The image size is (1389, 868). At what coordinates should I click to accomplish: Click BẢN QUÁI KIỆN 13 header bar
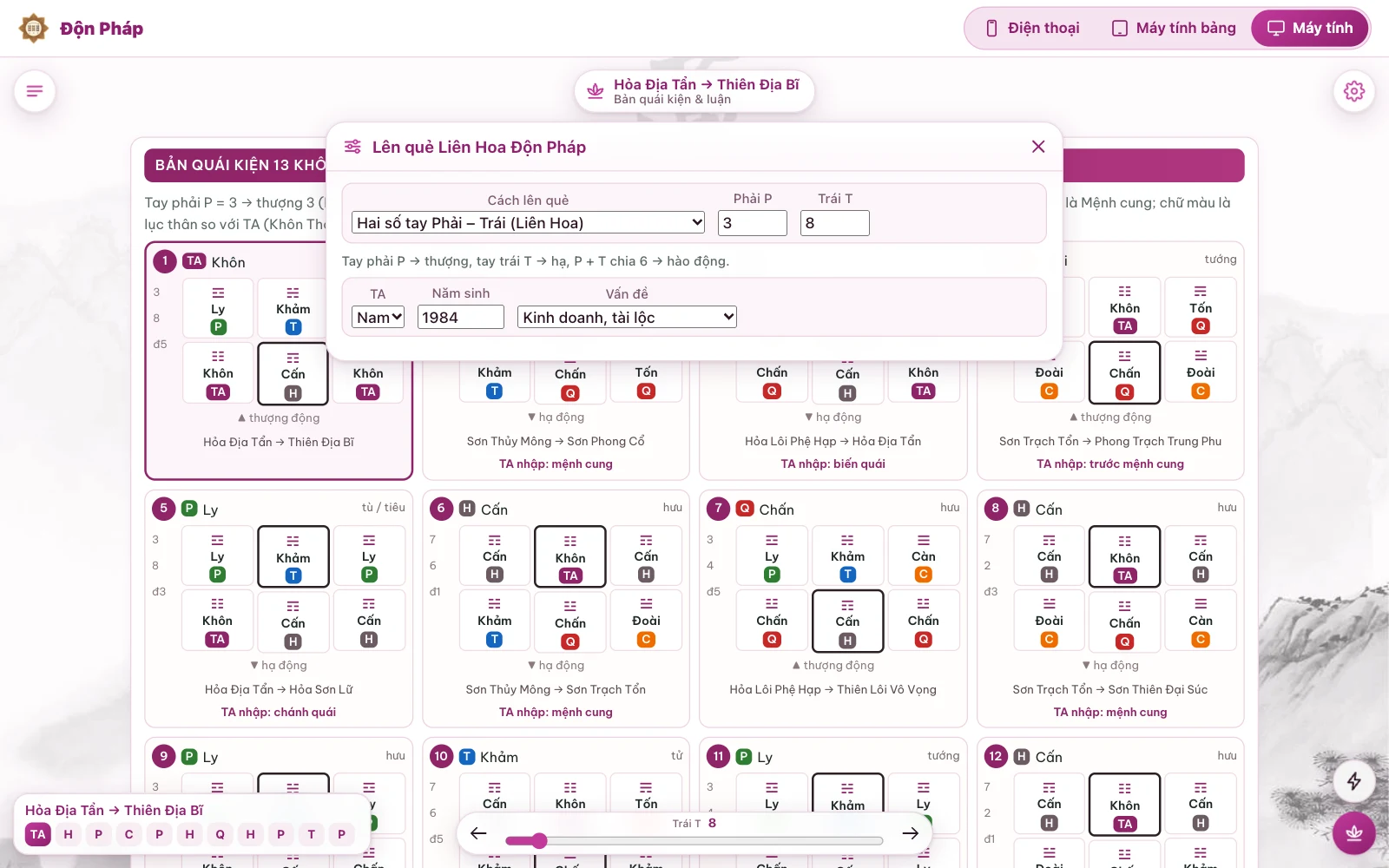[x=694, y=165]
